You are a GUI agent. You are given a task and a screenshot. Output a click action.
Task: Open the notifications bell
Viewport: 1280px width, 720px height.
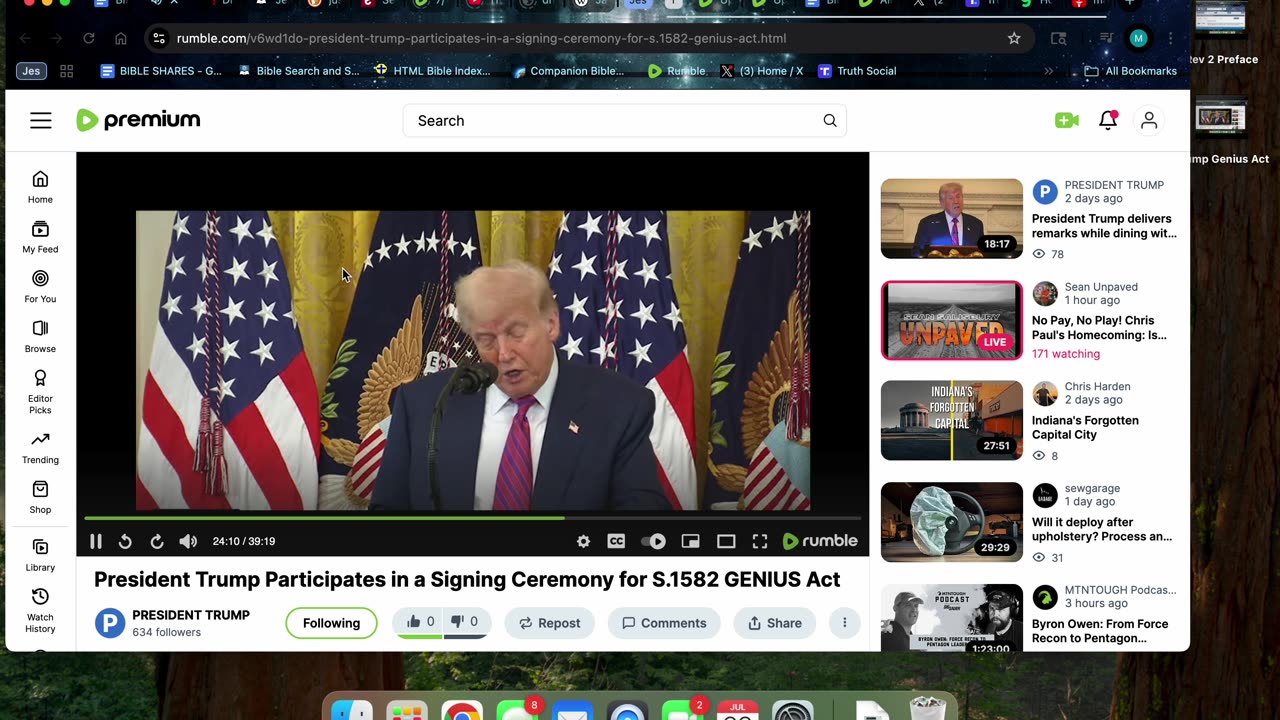coord(1108,121)
